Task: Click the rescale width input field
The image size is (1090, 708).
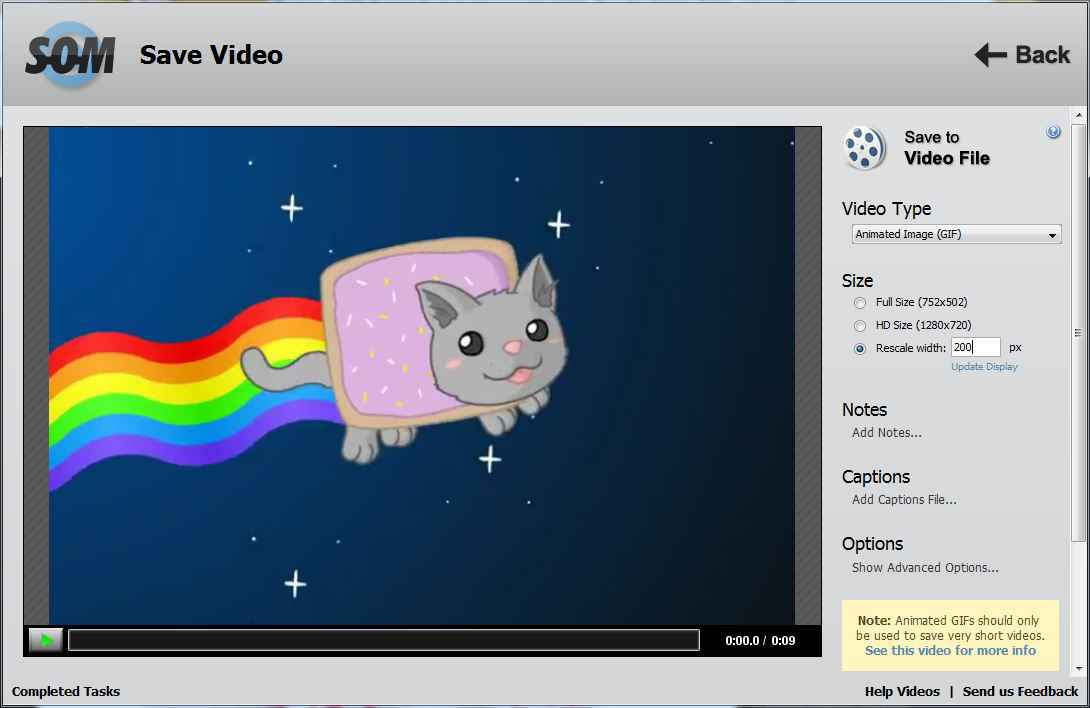Action: (x=975, y=347)
